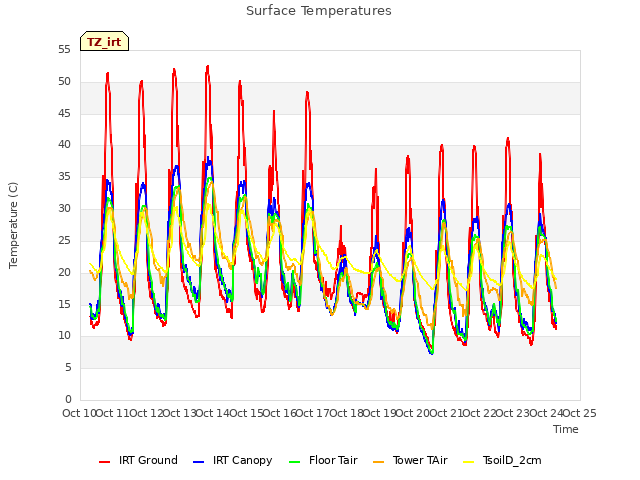Click the Floor Tair green legend swatch

click(x=294, y=461)
